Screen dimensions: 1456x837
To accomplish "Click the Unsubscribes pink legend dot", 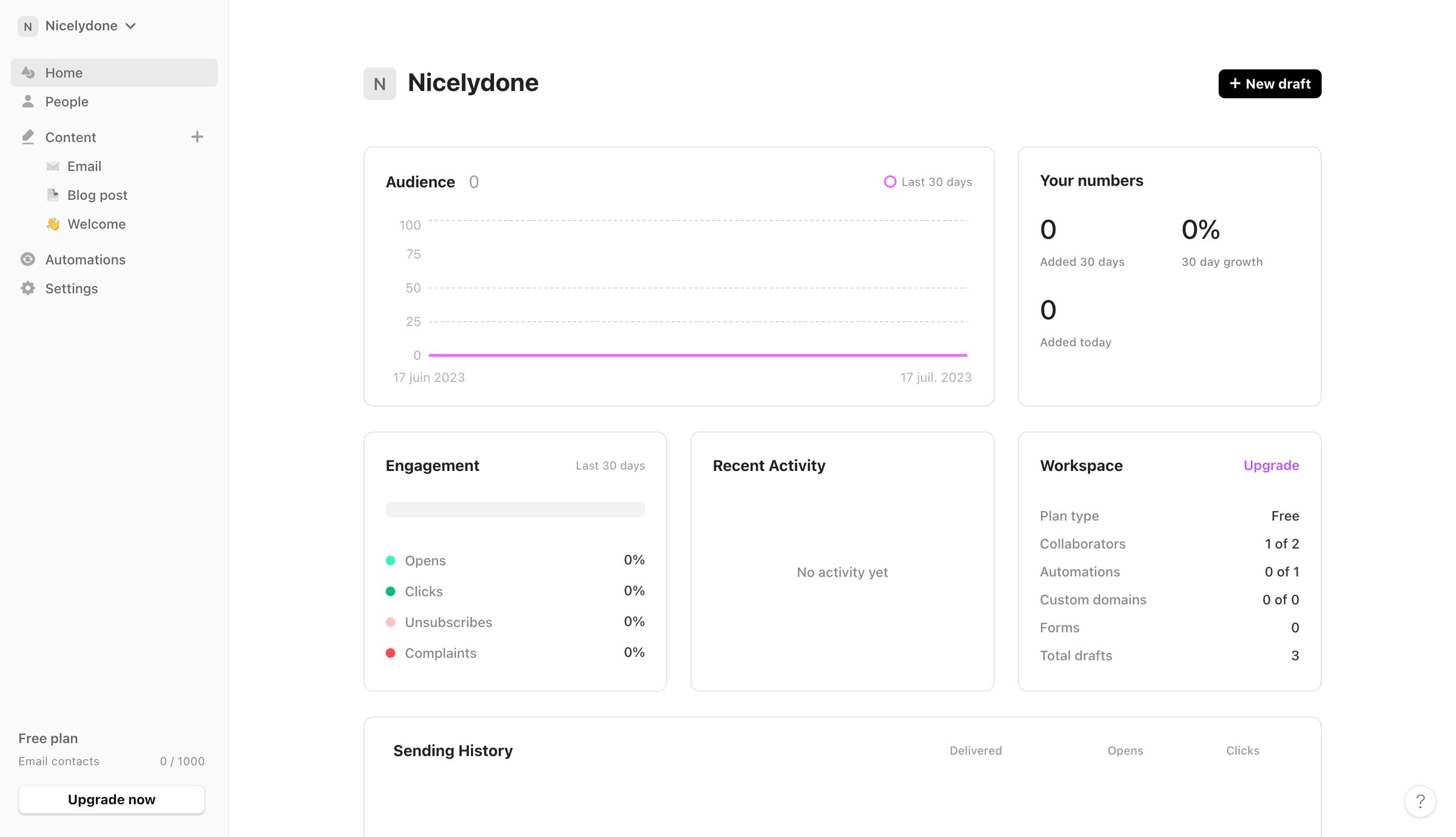I will coord(391,622).
